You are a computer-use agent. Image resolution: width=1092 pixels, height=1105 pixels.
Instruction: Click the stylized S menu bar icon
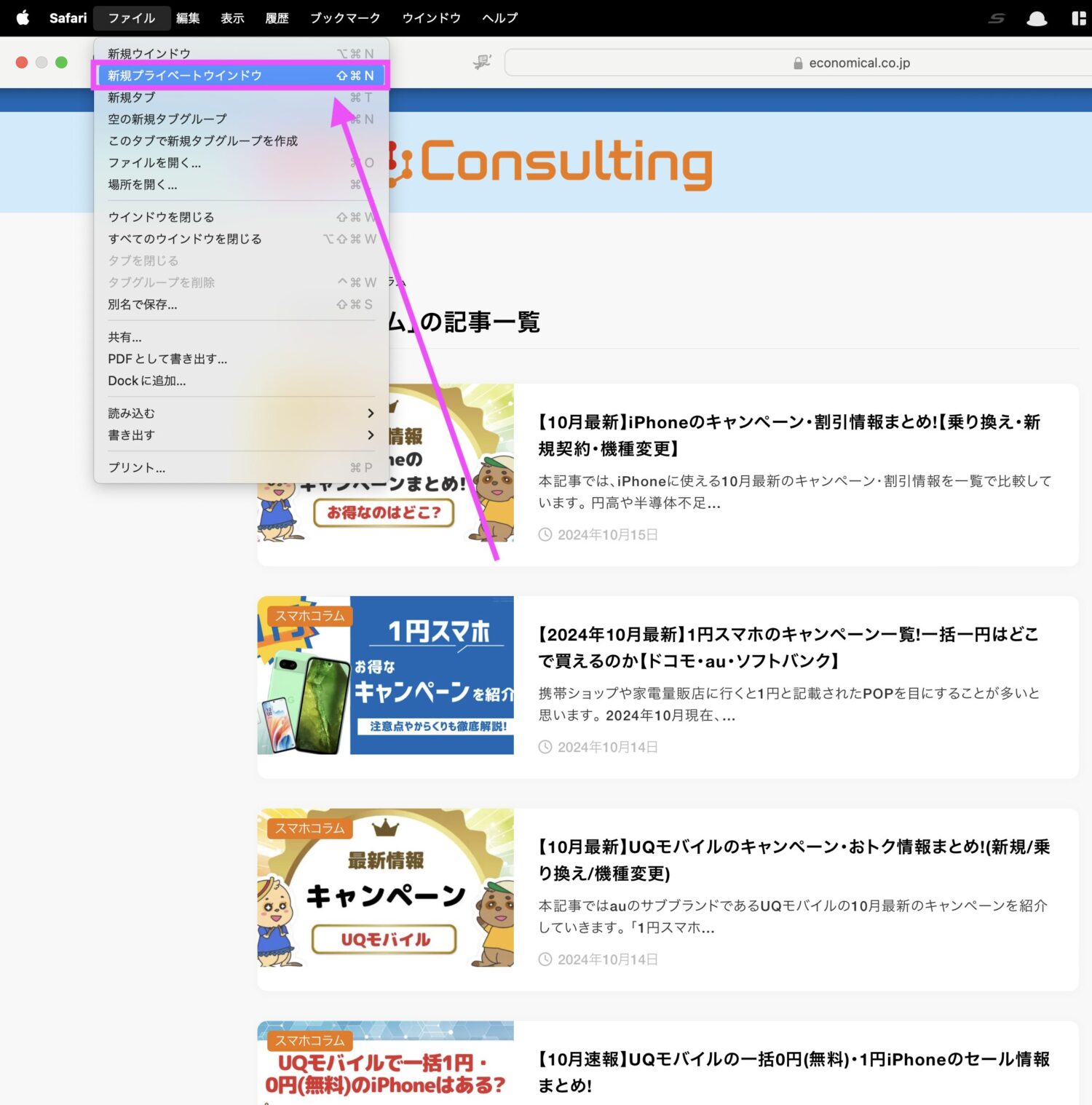(x=997, y=18)
